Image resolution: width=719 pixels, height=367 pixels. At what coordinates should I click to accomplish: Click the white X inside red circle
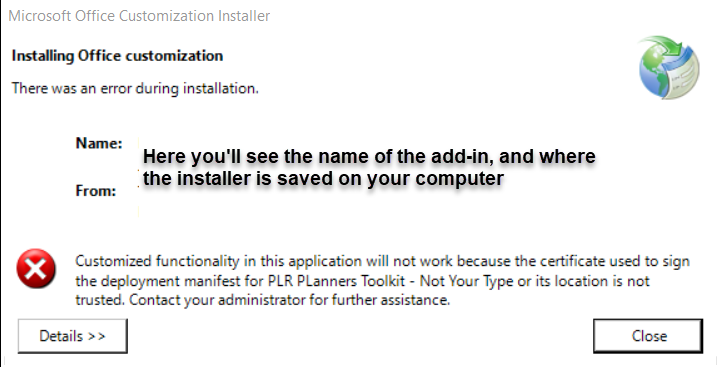(x=36, y=269)
